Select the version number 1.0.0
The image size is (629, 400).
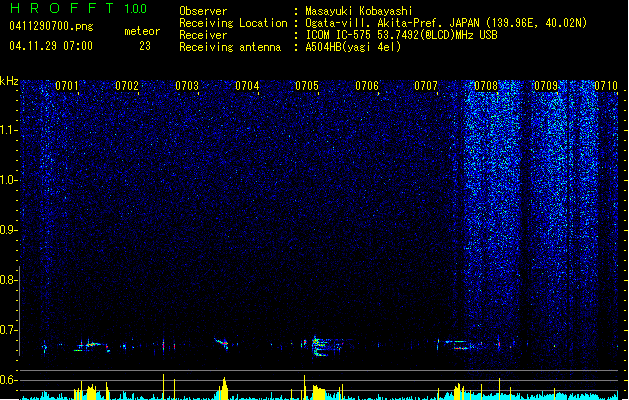click(x=135, y=9)
